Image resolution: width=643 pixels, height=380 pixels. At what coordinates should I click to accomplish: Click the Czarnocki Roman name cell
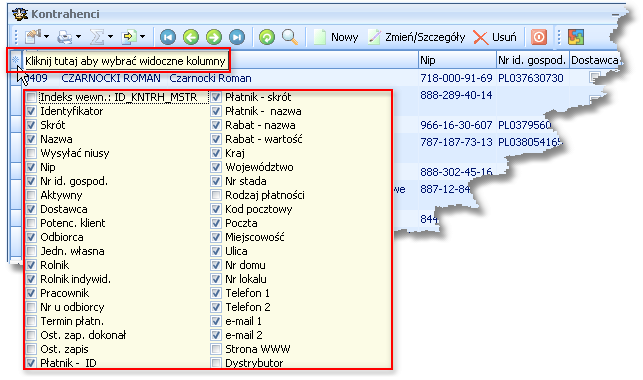point(210,78)
